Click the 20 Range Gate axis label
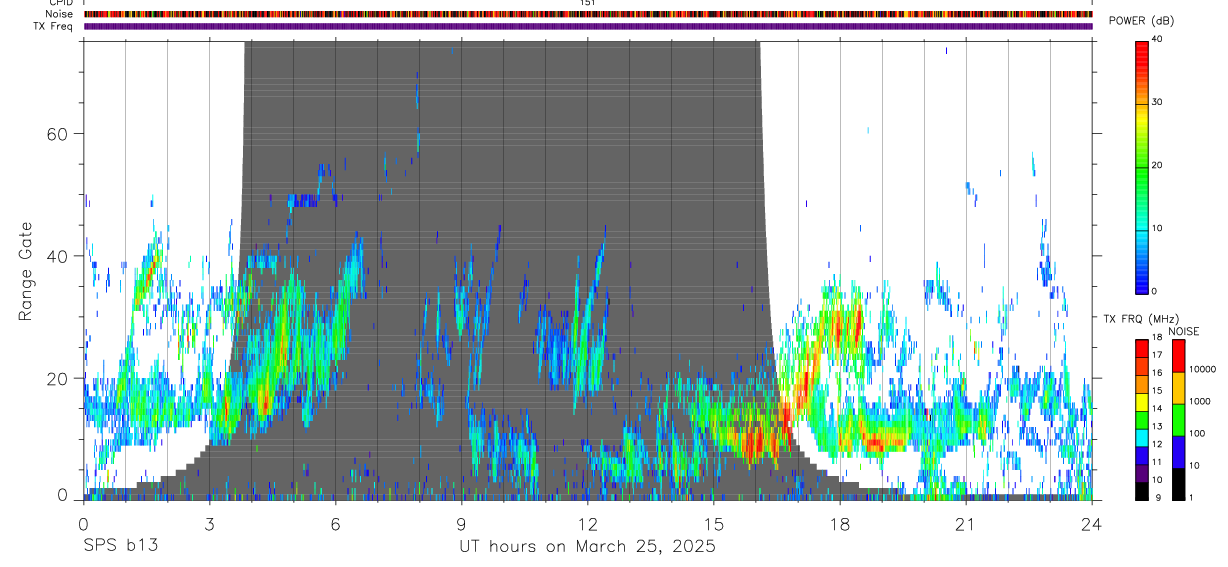The image size is (1228, 567). tap(61, 379)
